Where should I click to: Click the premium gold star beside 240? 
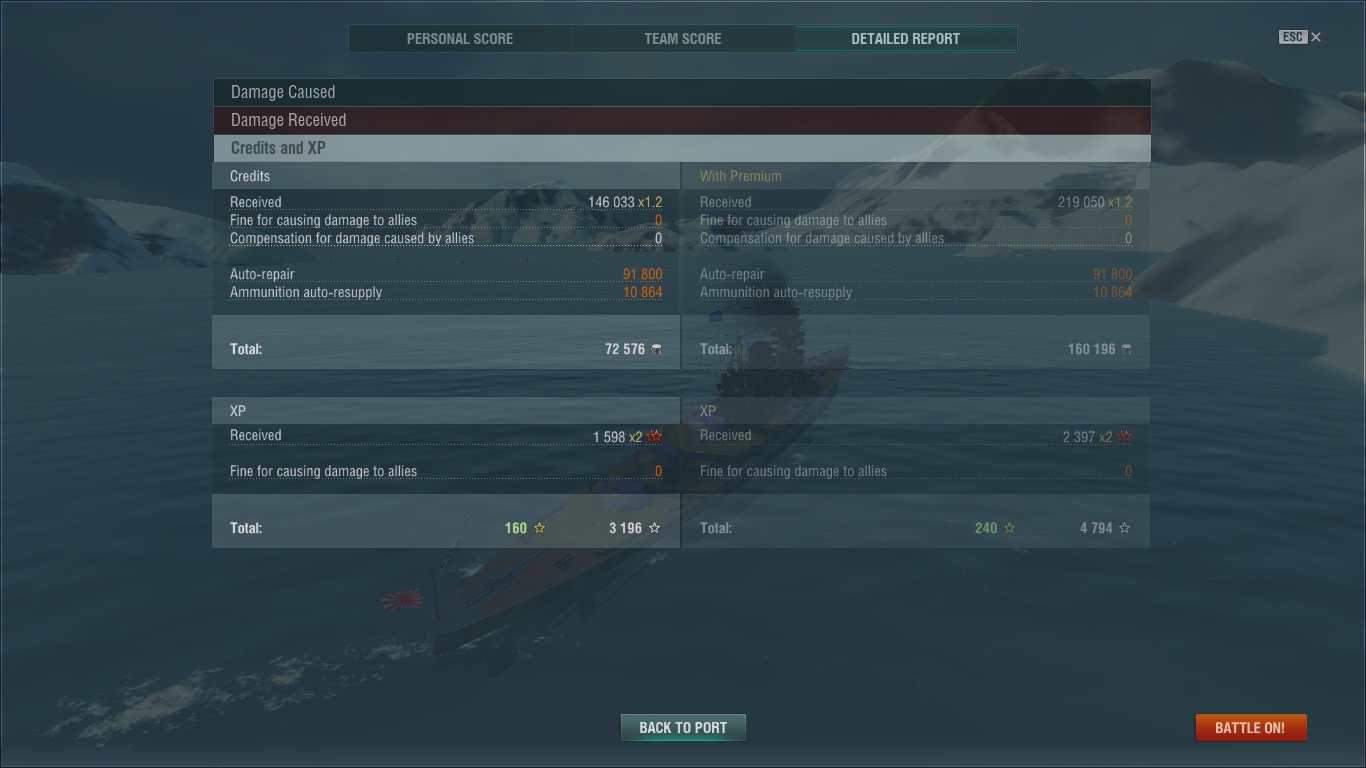pyautogui.click(x=1009, y=528)
